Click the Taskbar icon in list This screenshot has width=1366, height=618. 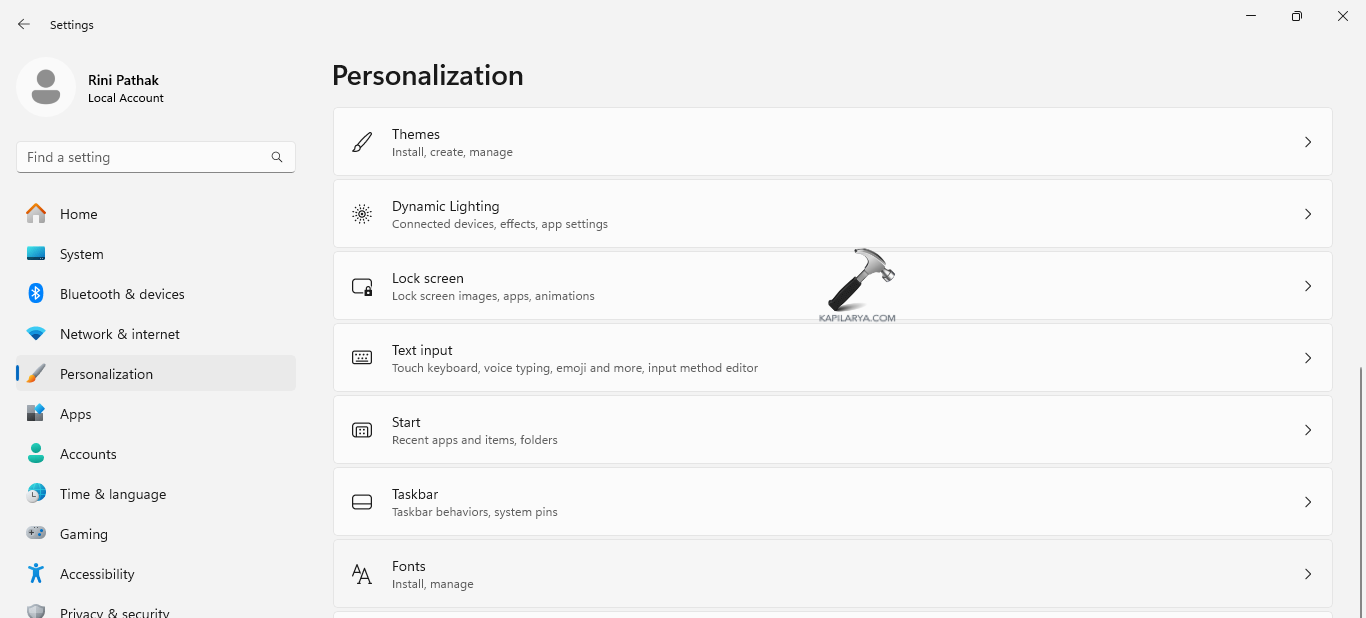point(362,502)
